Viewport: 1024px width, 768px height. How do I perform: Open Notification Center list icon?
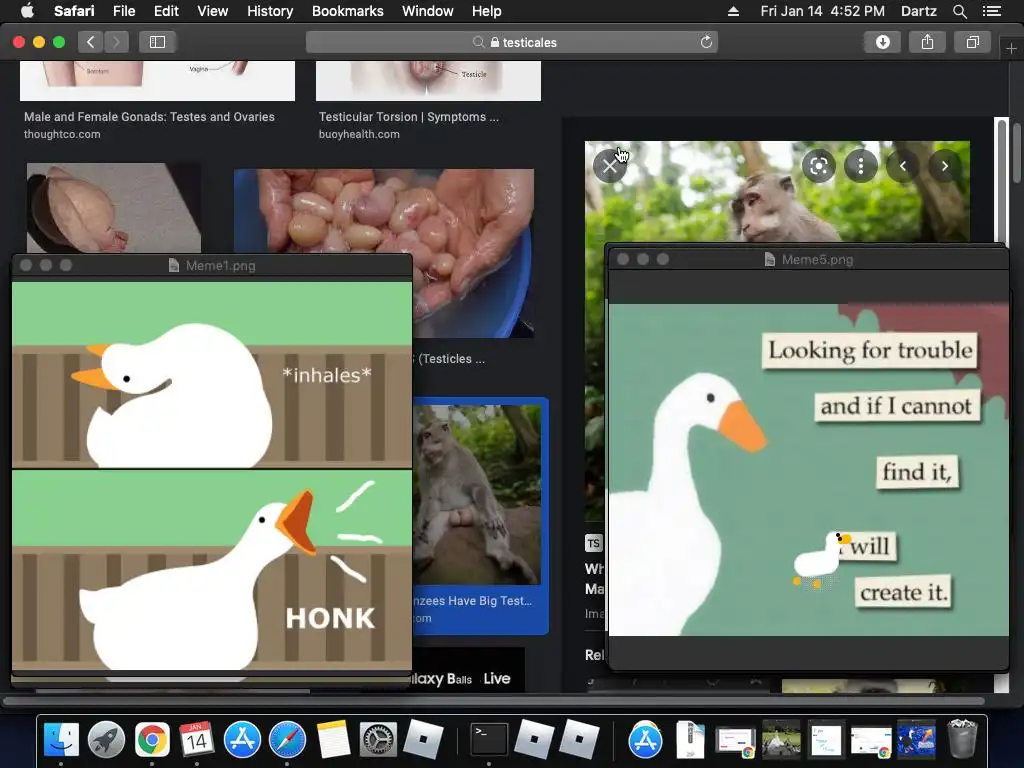992,11
